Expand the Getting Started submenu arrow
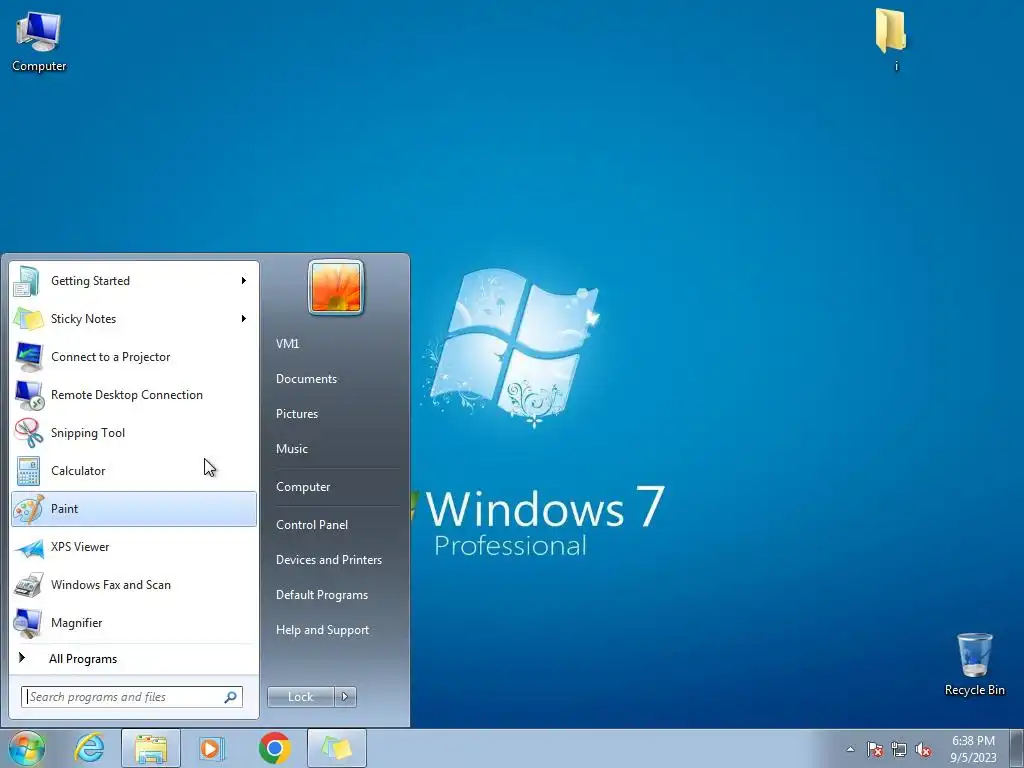 coord(244,281)
